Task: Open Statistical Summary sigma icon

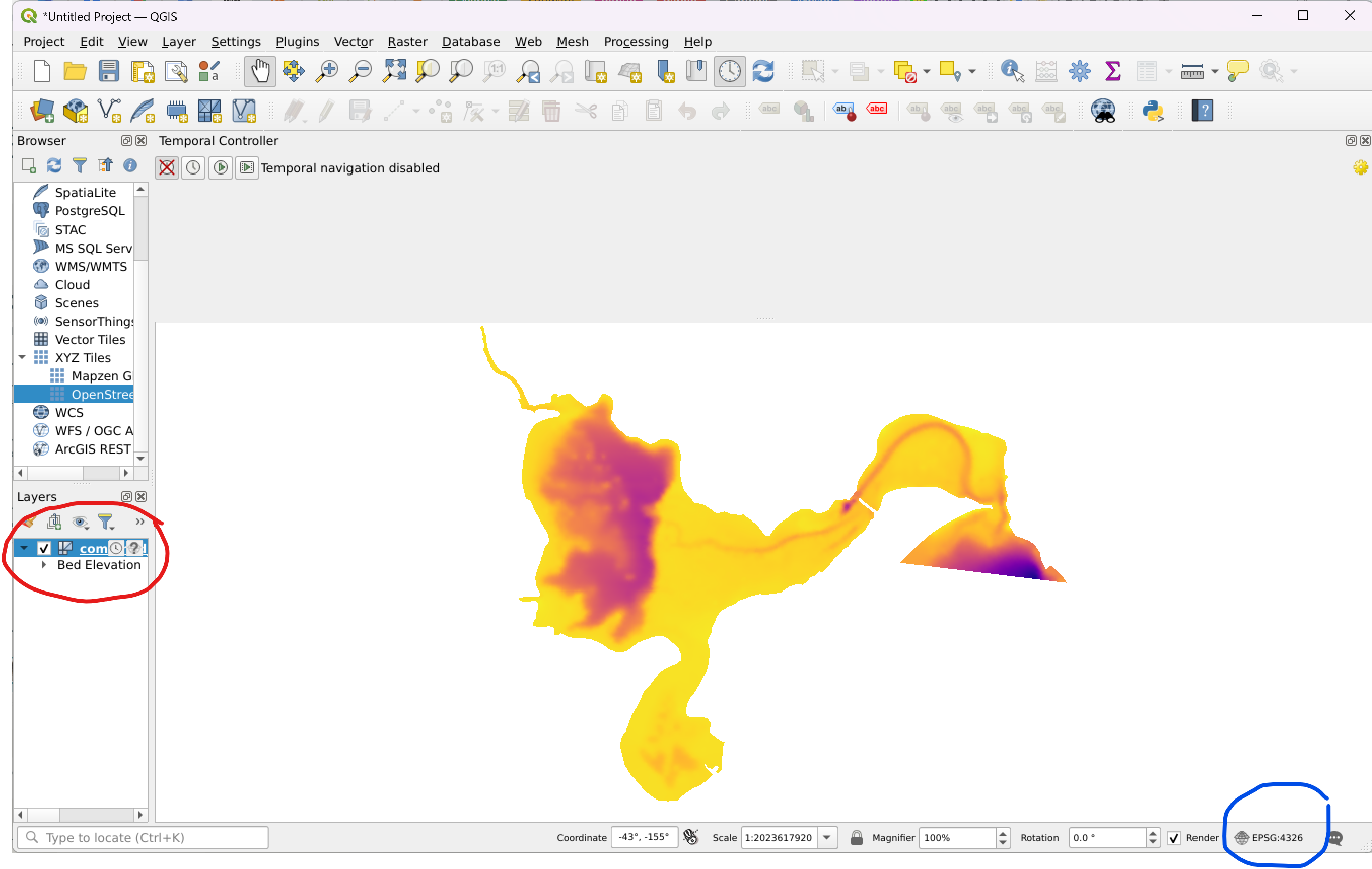Action: click(x=1113, y=71)
